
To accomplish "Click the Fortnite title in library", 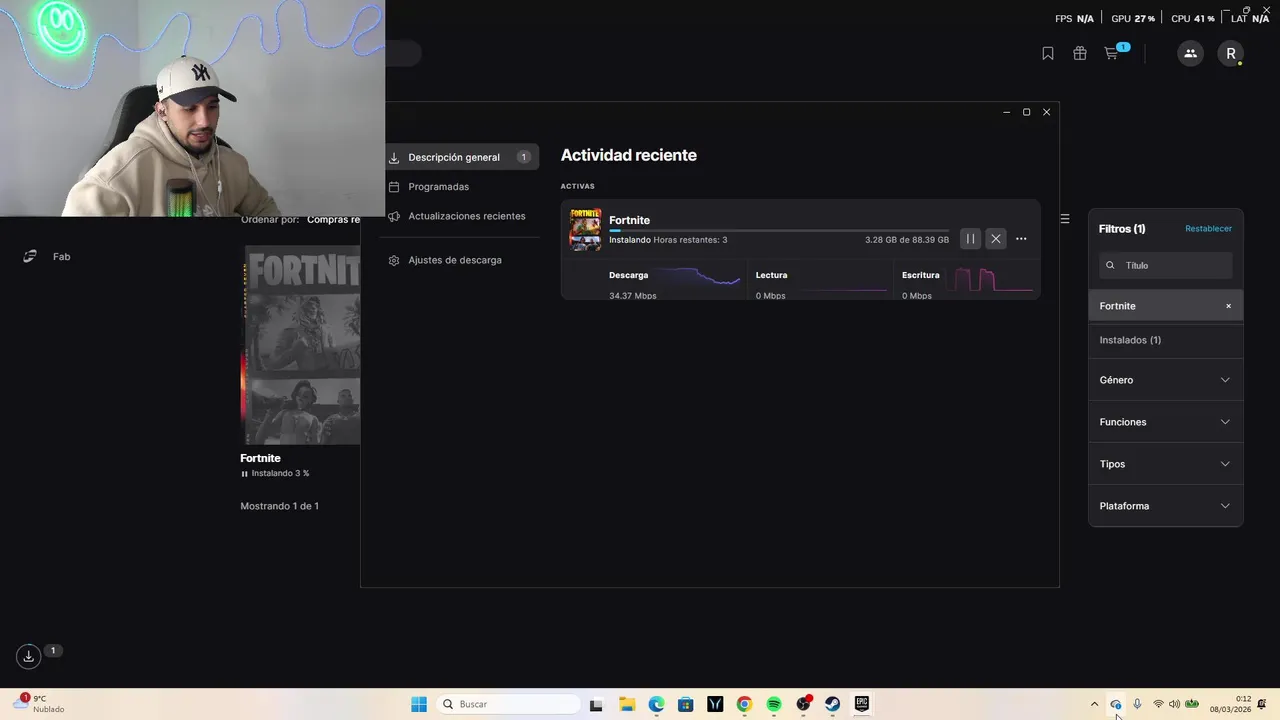I will [260, 458].
